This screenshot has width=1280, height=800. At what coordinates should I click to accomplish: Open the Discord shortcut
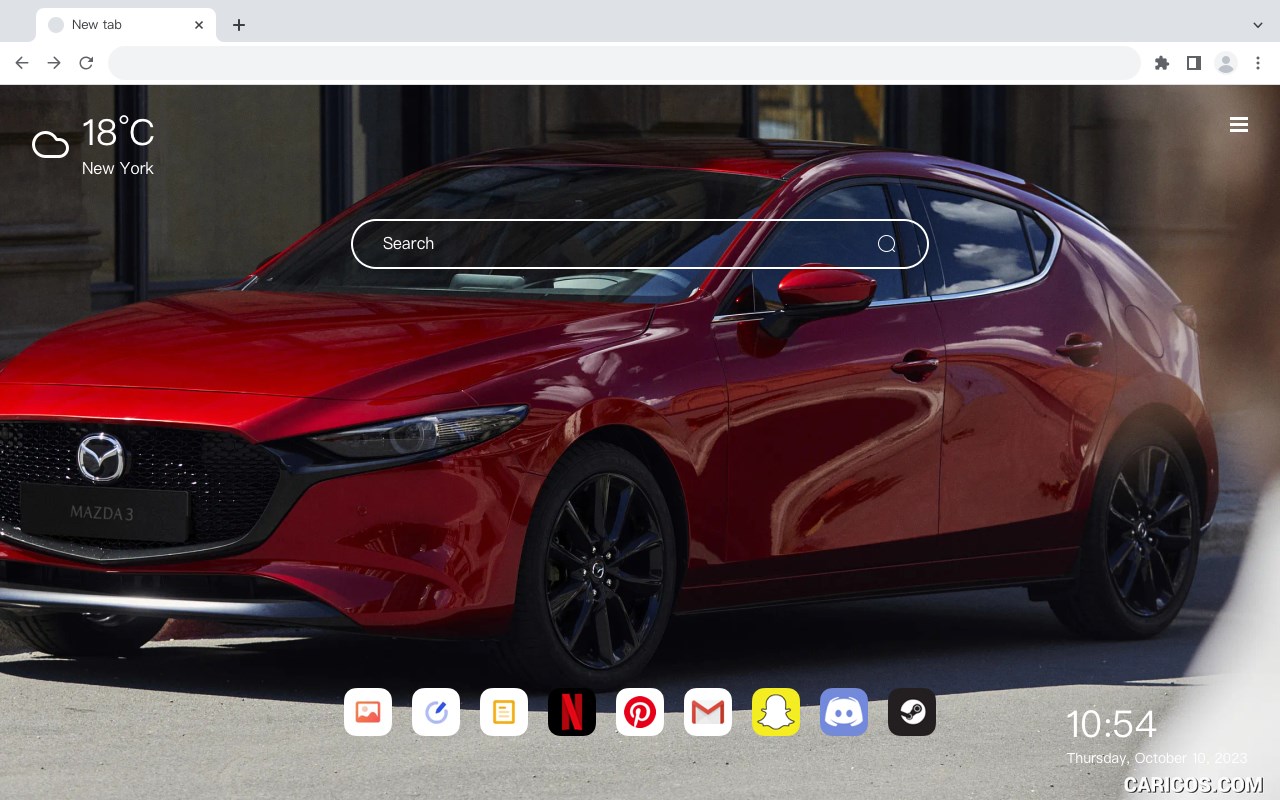tap(844, 712)
